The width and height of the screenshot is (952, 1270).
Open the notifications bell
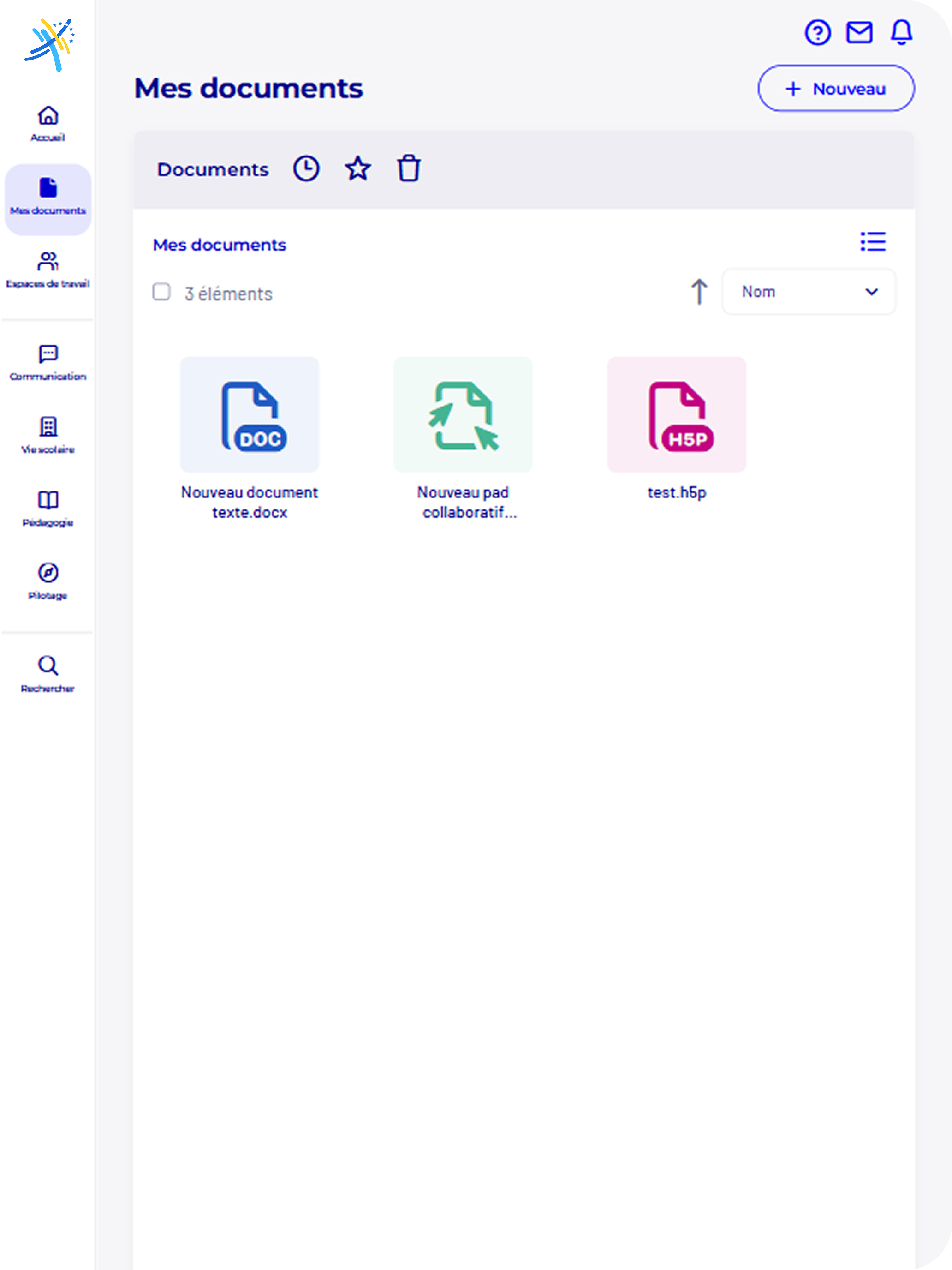click(x=901, y=32)
